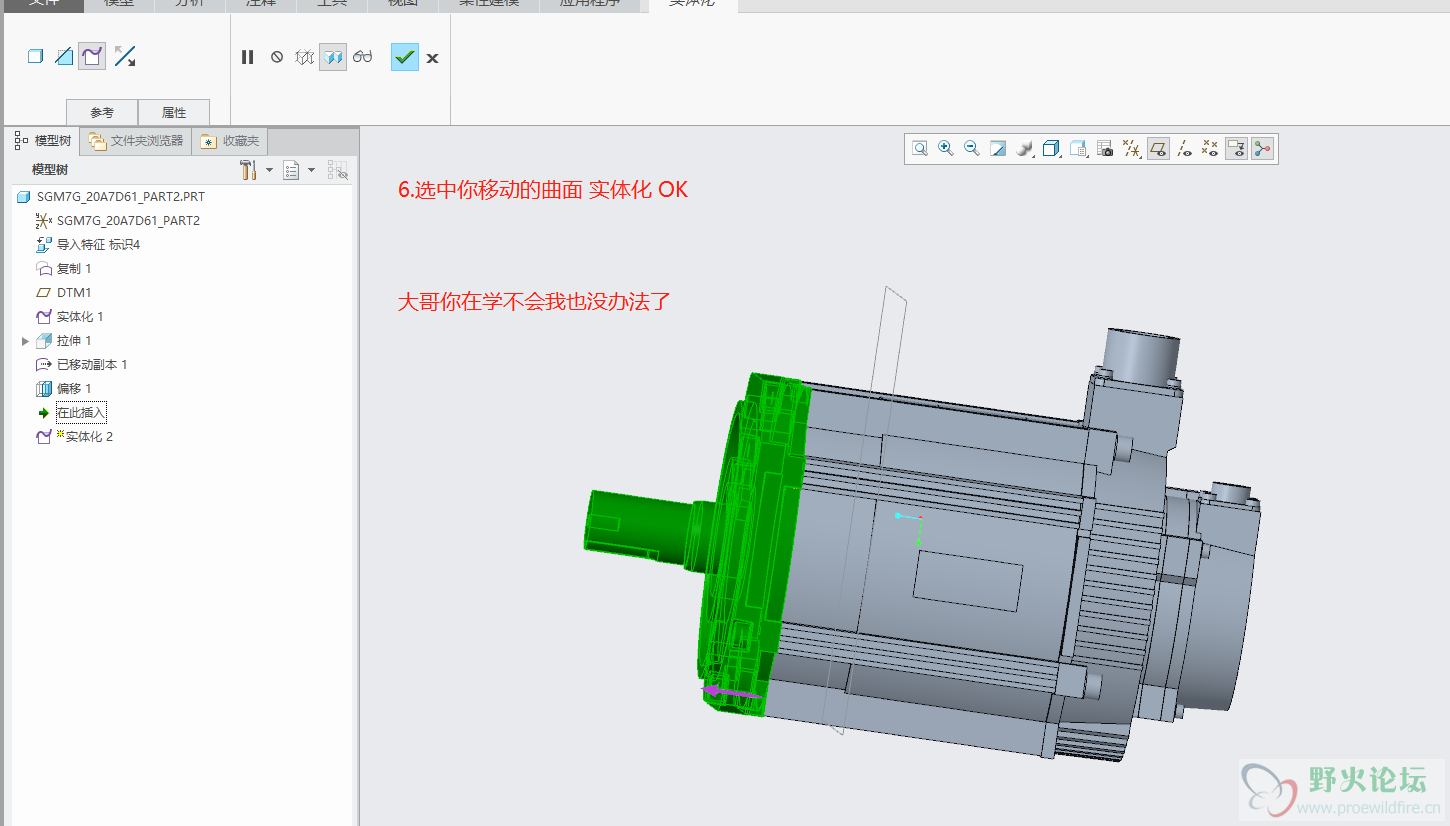
Task: Click the glasses verify preview icon
Action: [x=362, y=57]
